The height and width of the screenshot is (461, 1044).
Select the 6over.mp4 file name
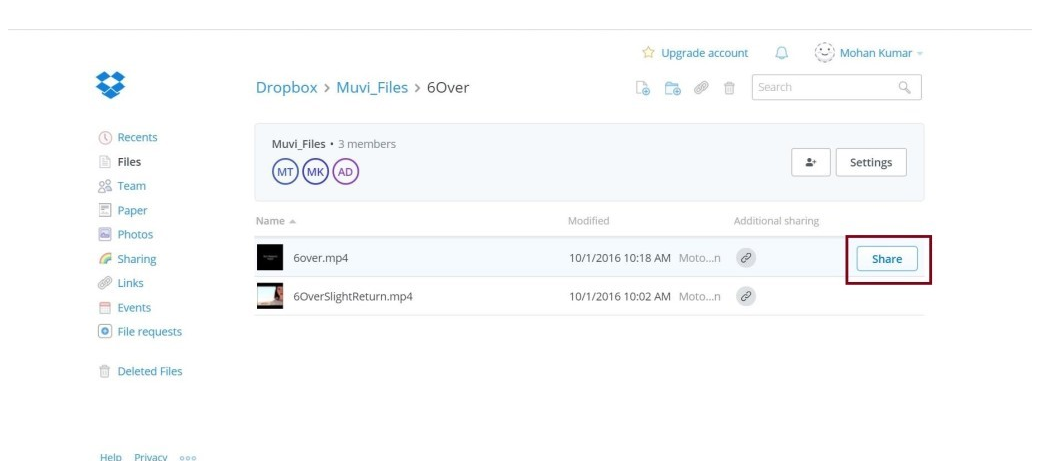click(320, 258)
